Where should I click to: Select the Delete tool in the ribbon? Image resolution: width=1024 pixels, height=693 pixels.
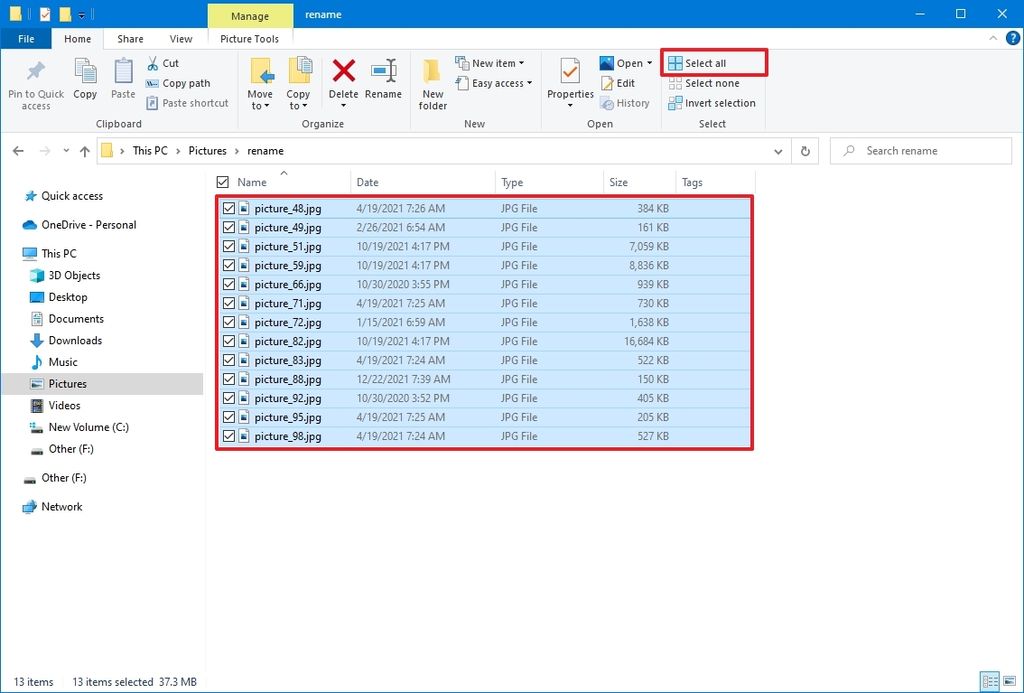343,78
